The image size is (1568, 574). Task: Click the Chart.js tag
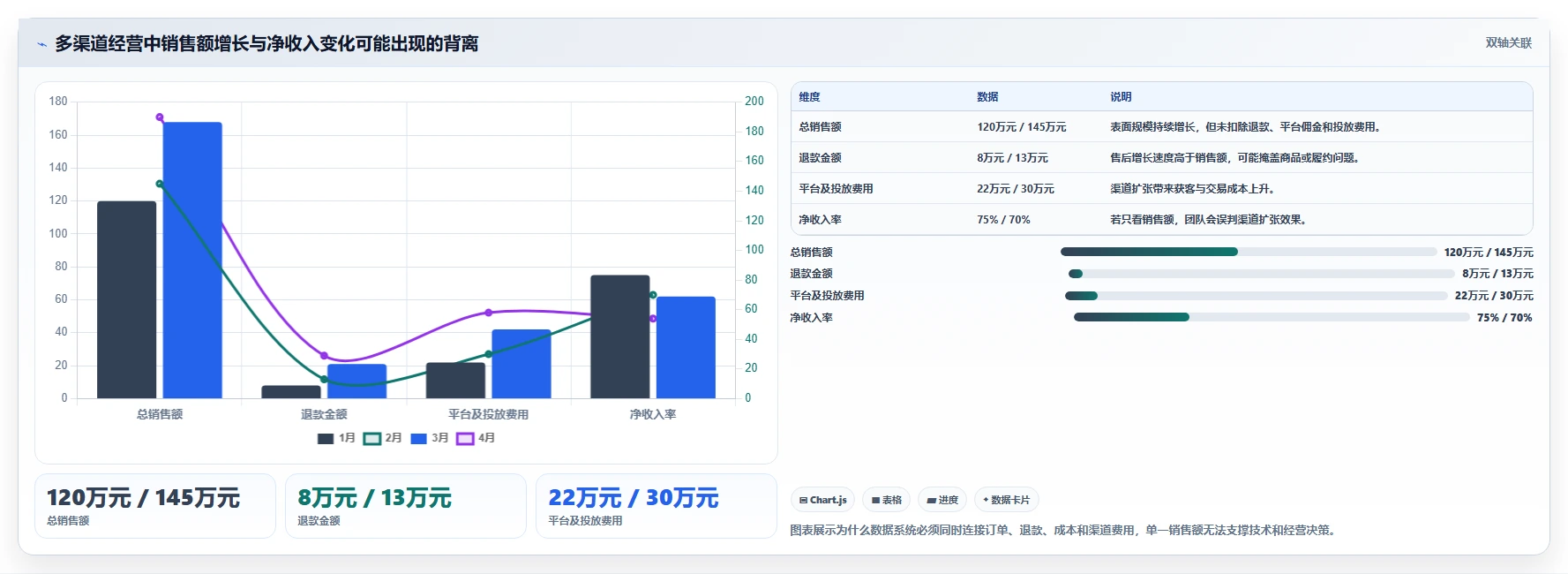[x=822, y=500]
